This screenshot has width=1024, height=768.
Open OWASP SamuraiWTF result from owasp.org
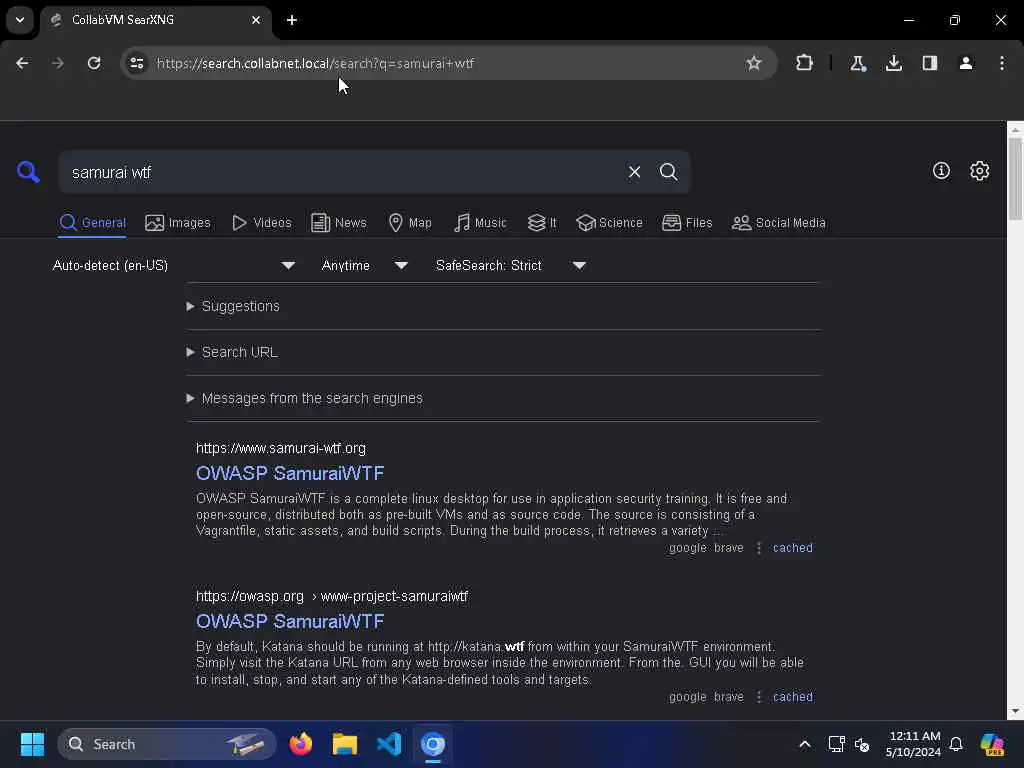pos(290,621)
